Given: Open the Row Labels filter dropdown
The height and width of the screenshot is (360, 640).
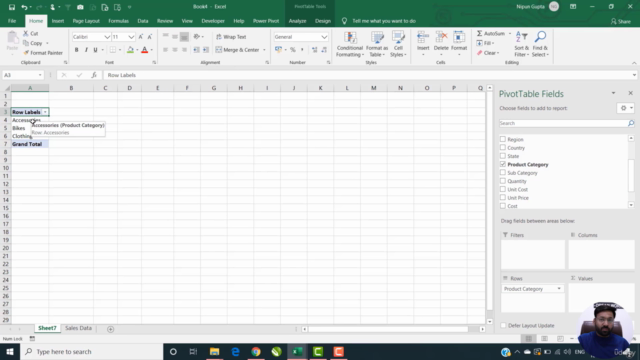Looking at the screenshot, I should pyautogui.click(x=45, y=112).
